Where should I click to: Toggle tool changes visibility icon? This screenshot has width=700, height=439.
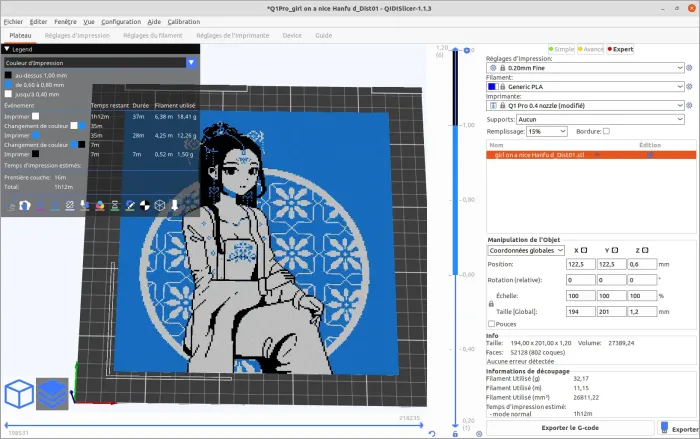pyautogui.click(x=85, y=205)
